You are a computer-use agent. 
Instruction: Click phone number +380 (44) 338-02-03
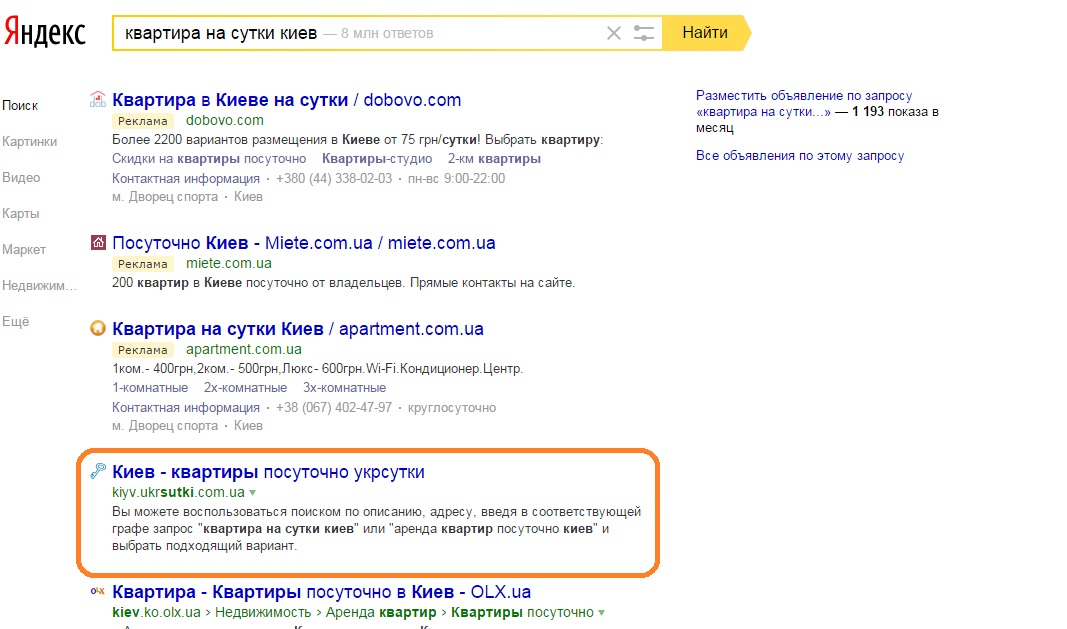pos(333,178)
